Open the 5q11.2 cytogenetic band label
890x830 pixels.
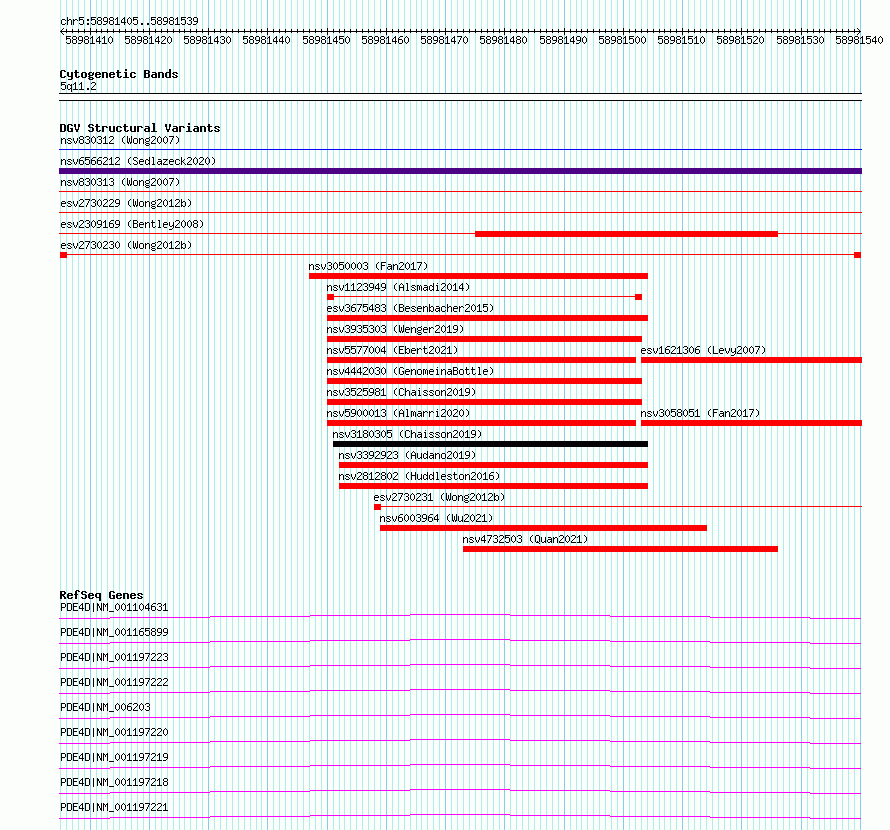tap(78, 86)
